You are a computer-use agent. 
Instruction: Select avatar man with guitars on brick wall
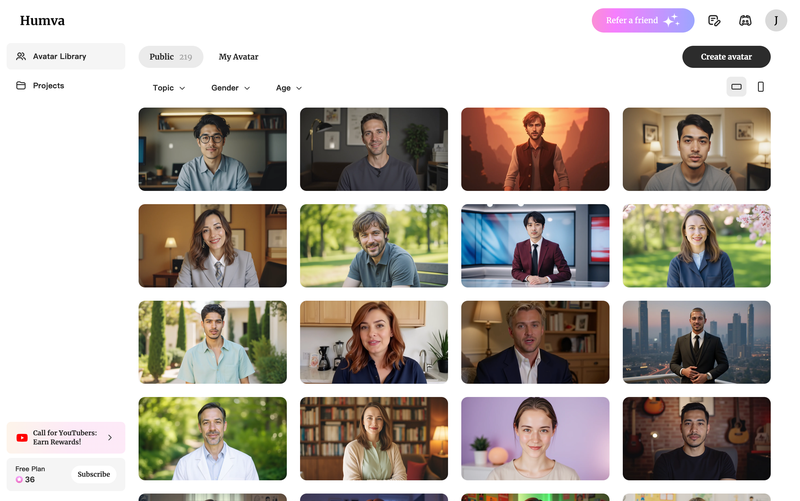tap(696, 439)
